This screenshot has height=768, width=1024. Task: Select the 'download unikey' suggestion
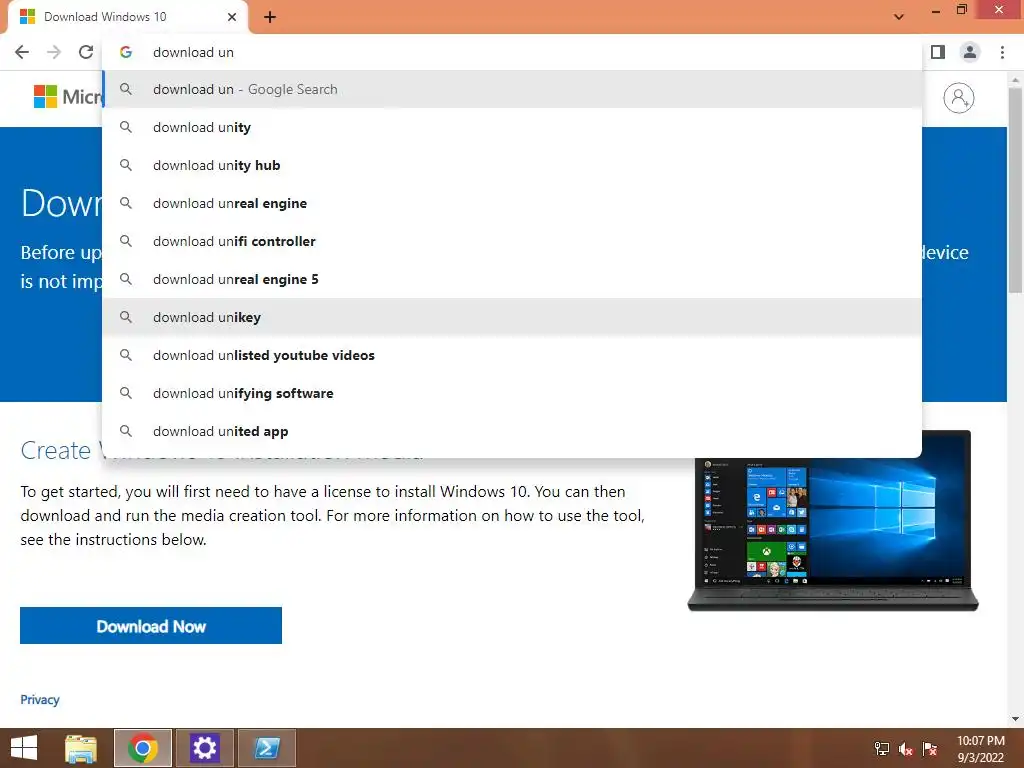click(512, 317)
